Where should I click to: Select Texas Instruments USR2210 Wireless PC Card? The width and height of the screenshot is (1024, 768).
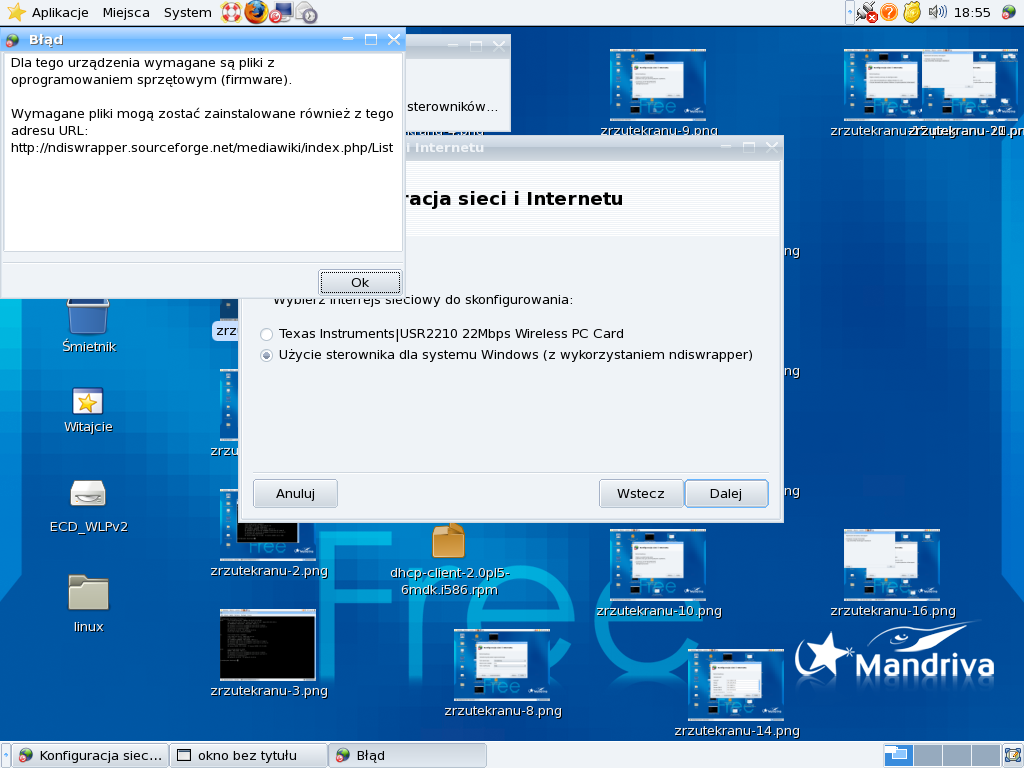(266, 334)
